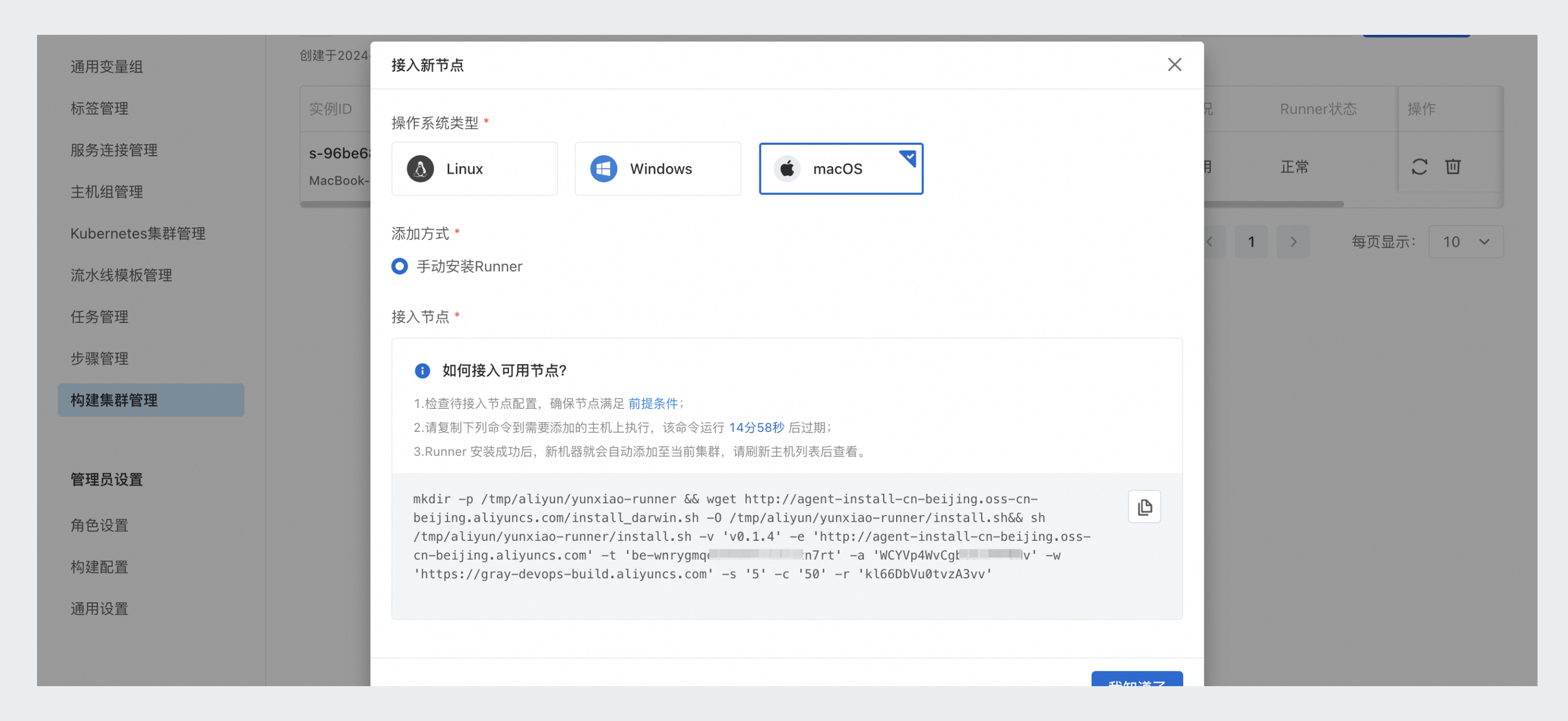Close the 接入新节点 dialog
This screenshot has height=721, width=1568.
click(1174, 65)
